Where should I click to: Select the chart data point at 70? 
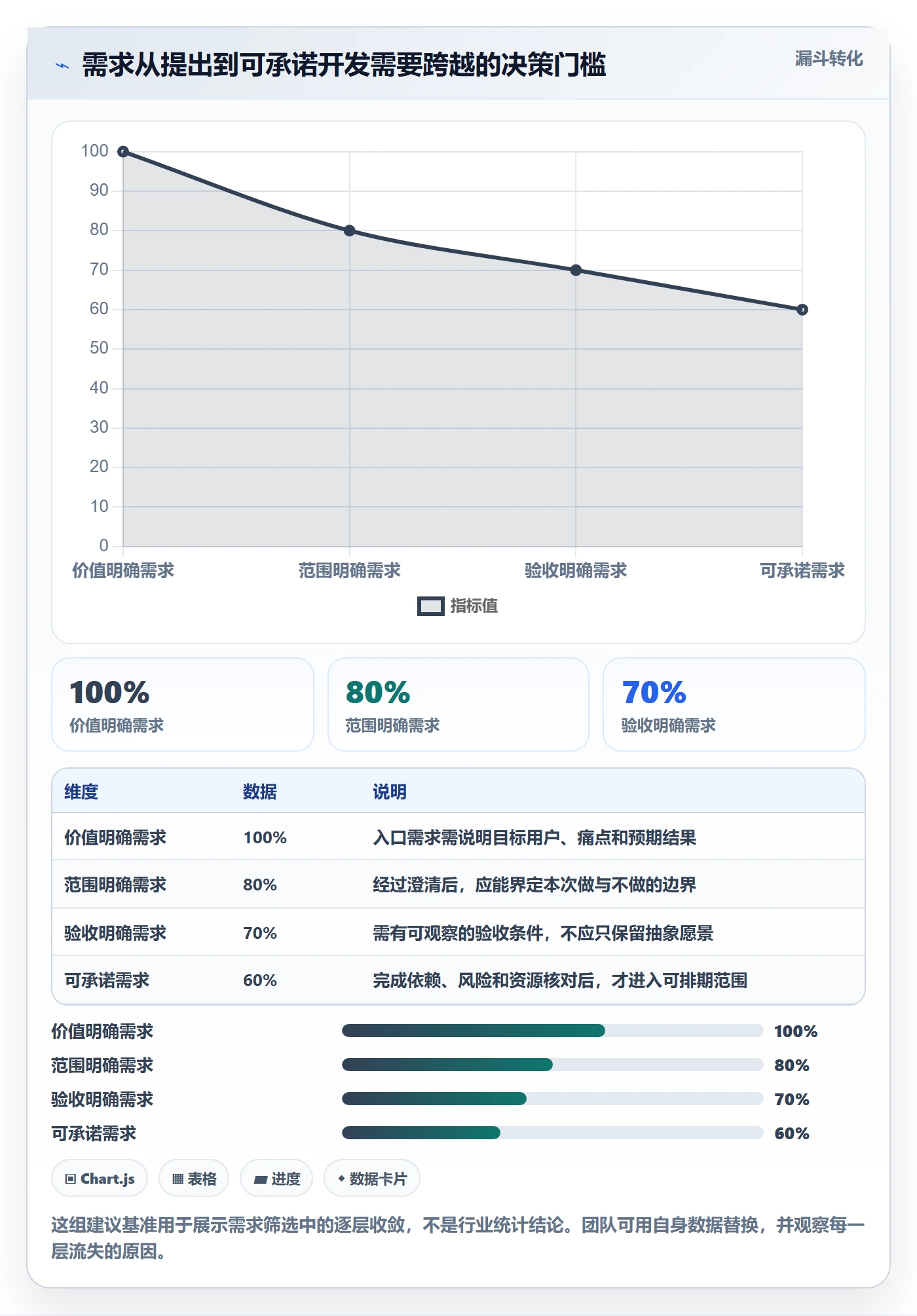pos(576,270)
